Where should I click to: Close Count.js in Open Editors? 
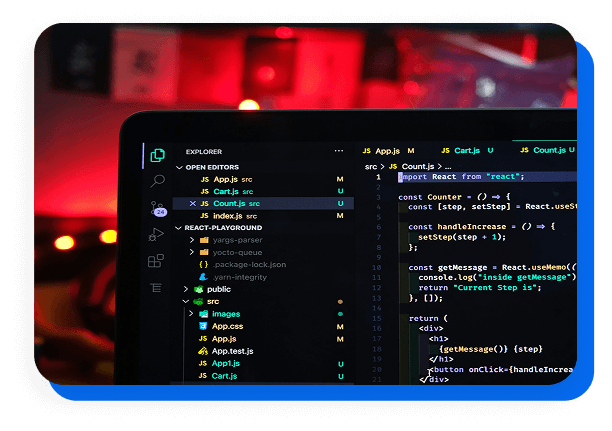pos(192,203)
